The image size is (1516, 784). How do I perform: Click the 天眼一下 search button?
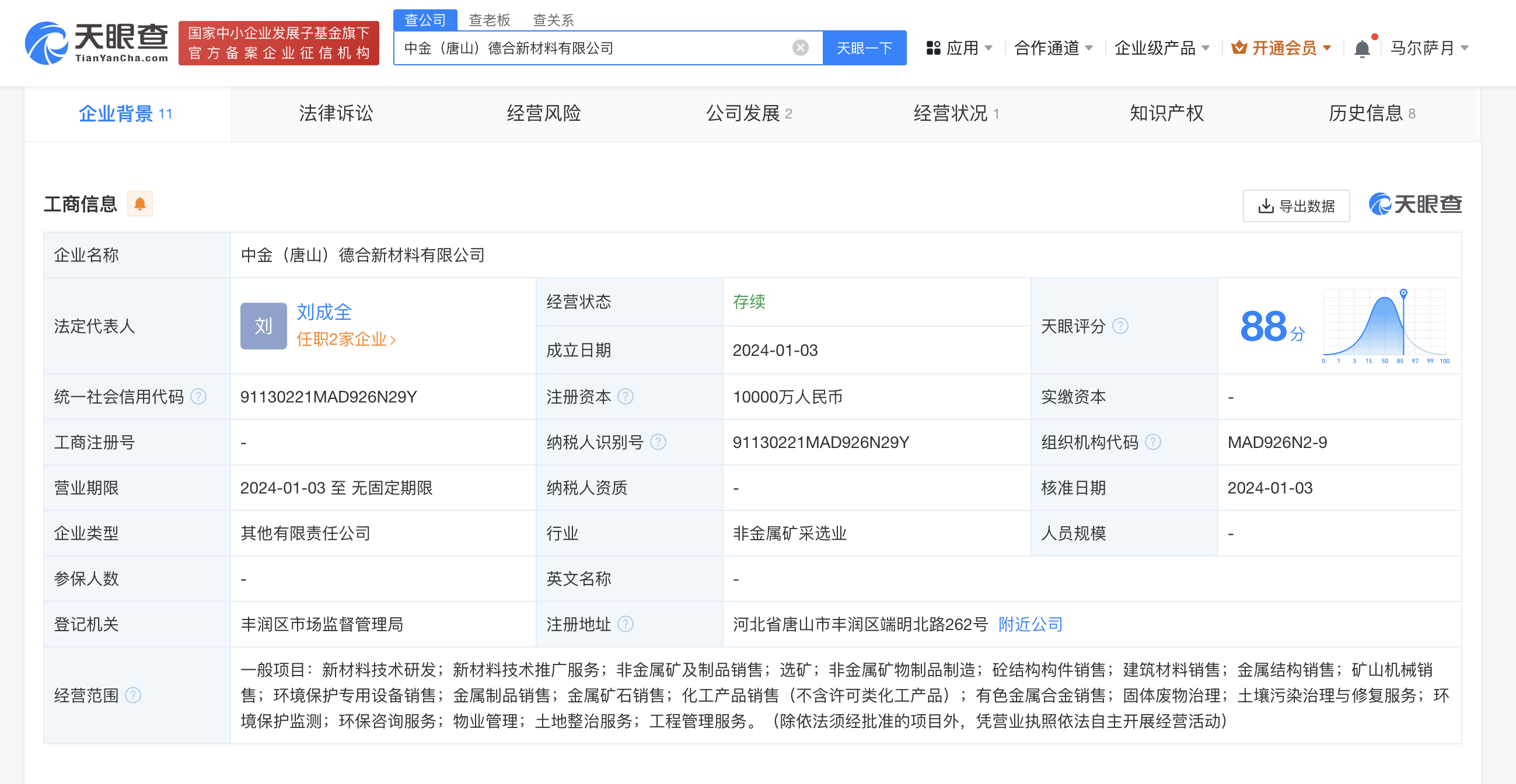864,48
